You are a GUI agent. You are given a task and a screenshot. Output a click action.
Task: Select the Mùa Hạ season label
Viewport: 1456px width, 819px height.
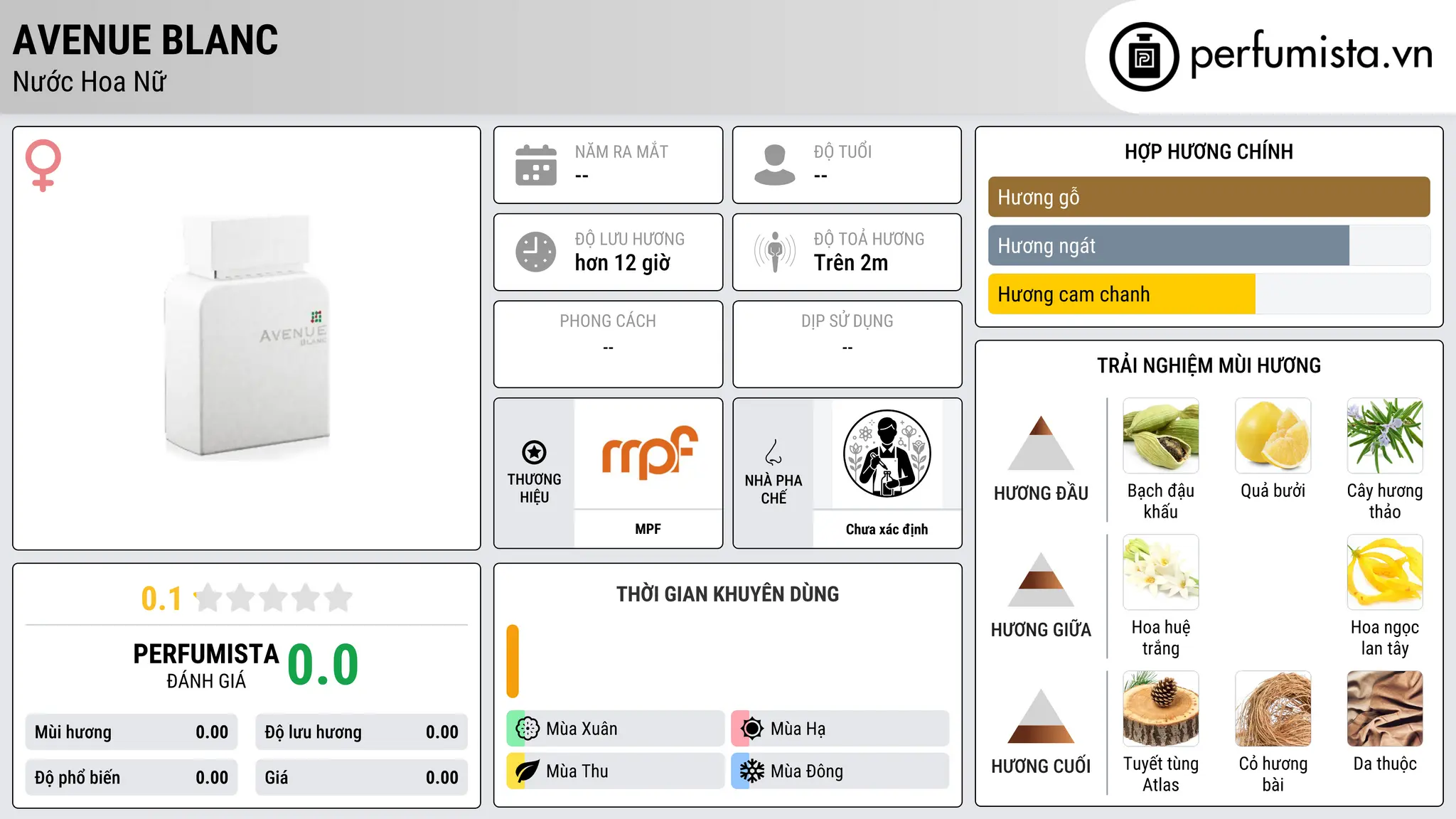tap(798, 729)
